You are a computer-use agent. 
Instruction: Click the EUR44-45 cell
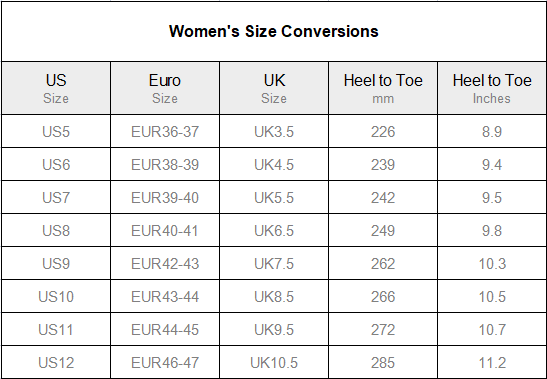pyautogui.click(x=165, y=329)
